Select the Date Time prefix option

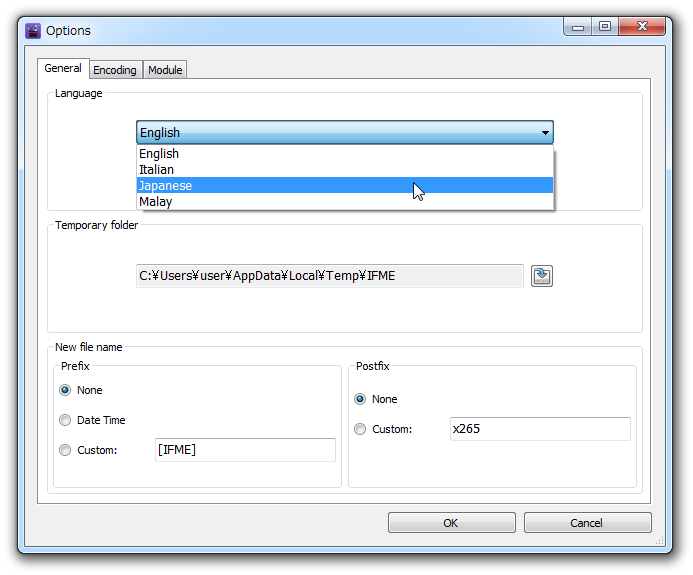65,420
